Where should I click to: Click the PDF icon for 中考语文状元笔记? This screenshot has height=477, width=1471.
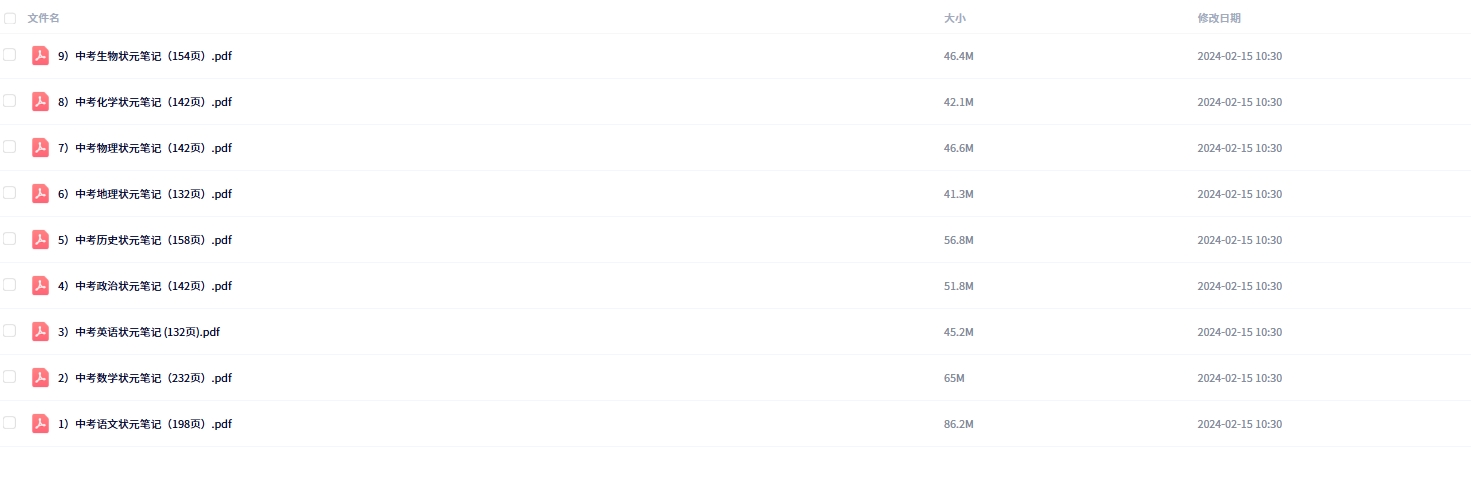40,424
